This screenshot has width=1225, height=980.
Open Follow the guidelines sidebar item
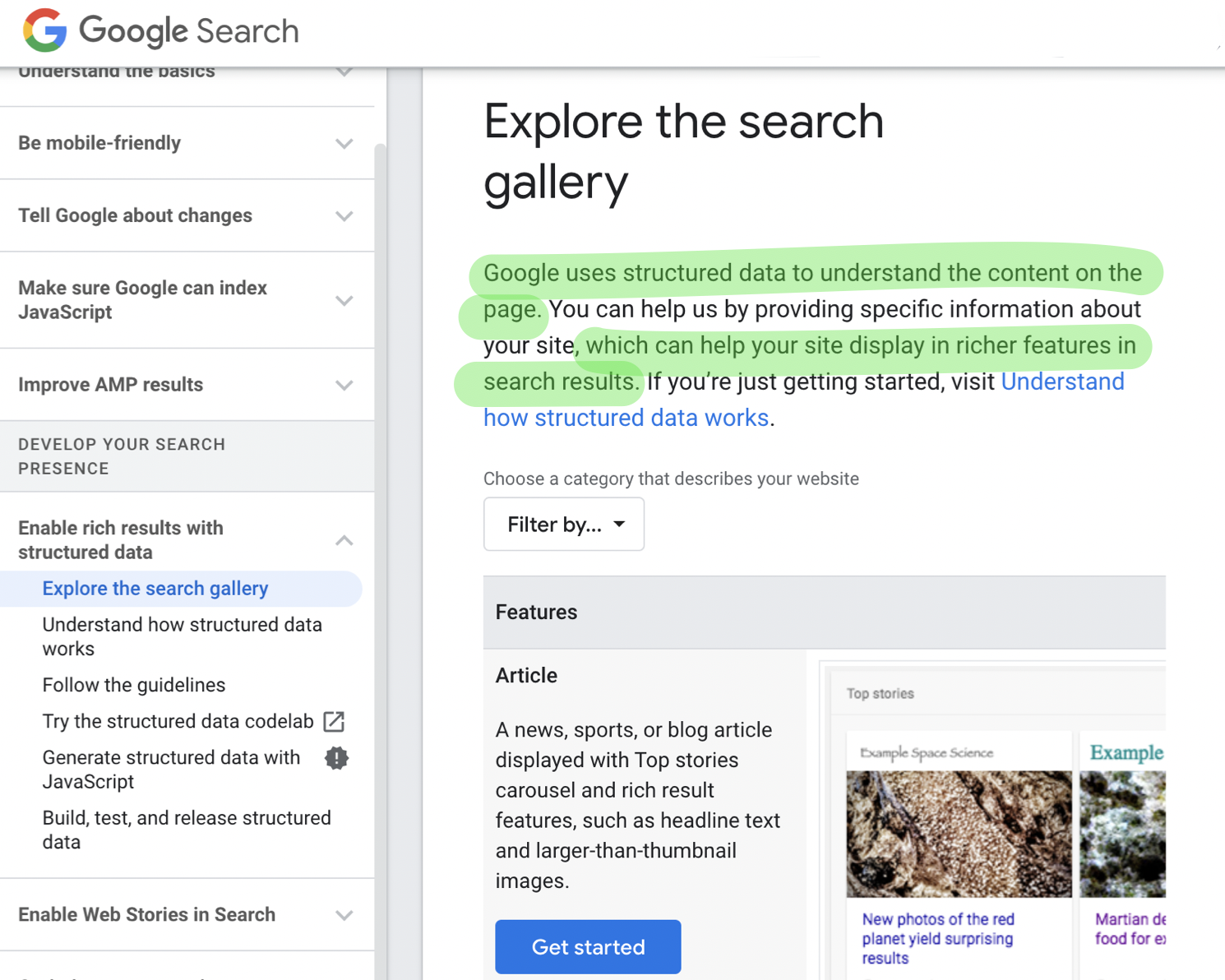coord(134,685)
